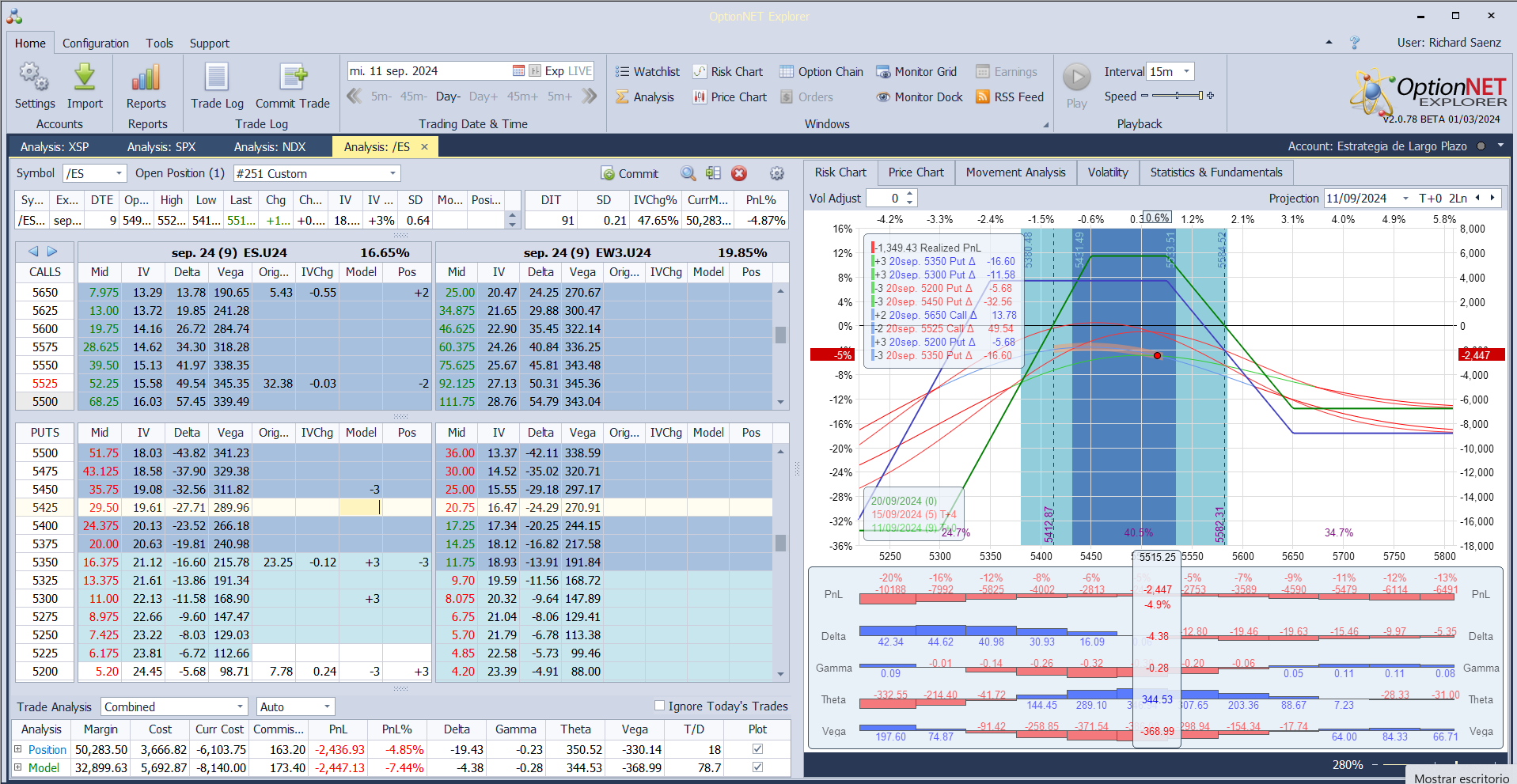Increase the Vol Adjust value
Image resolution: width=1517 pixels, height=784 pixels.
tap(910, 194)
